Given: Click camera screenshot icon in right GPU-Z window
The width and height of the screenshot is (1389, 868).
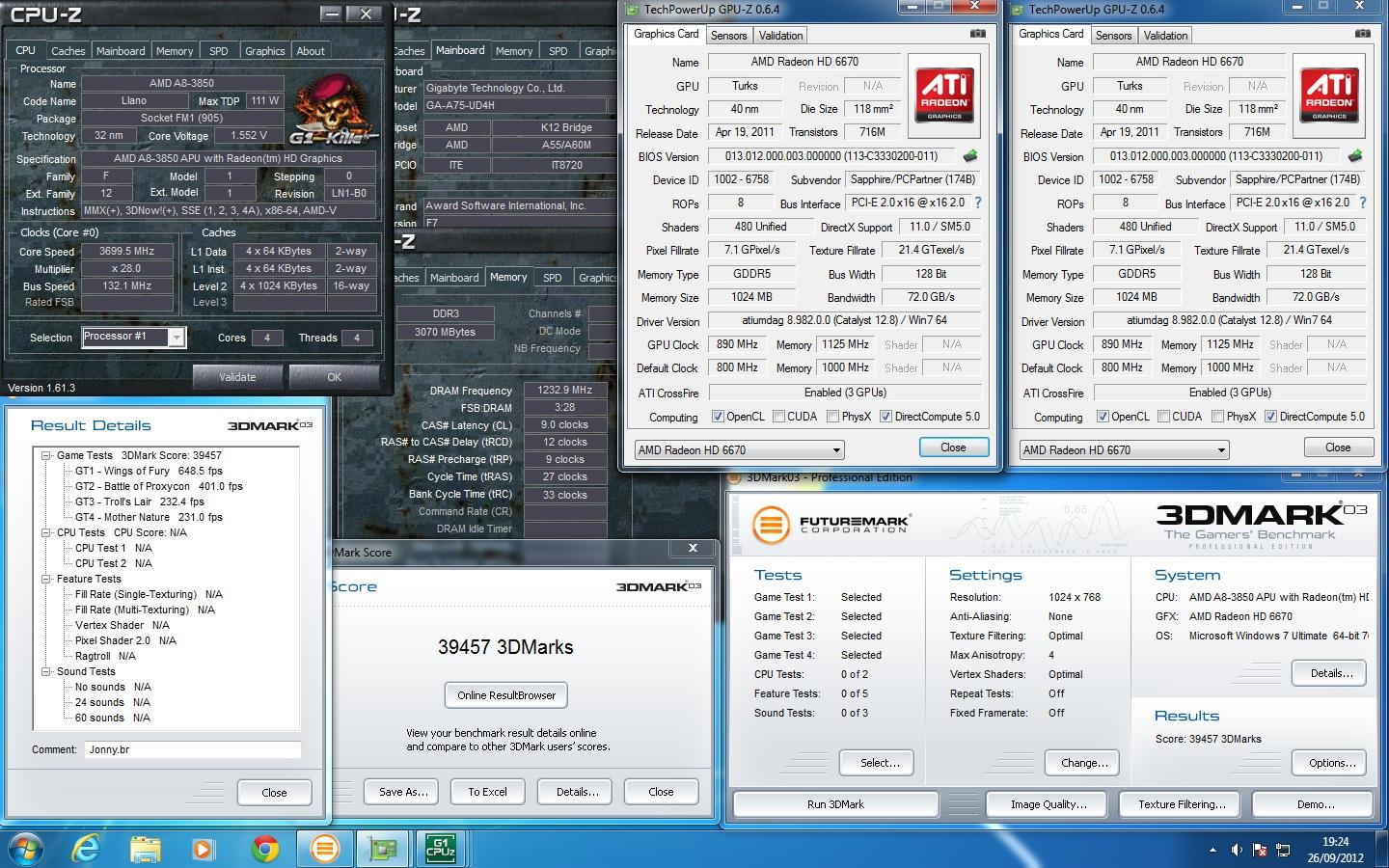Looking at the screenshot, I should [1363, 34].
